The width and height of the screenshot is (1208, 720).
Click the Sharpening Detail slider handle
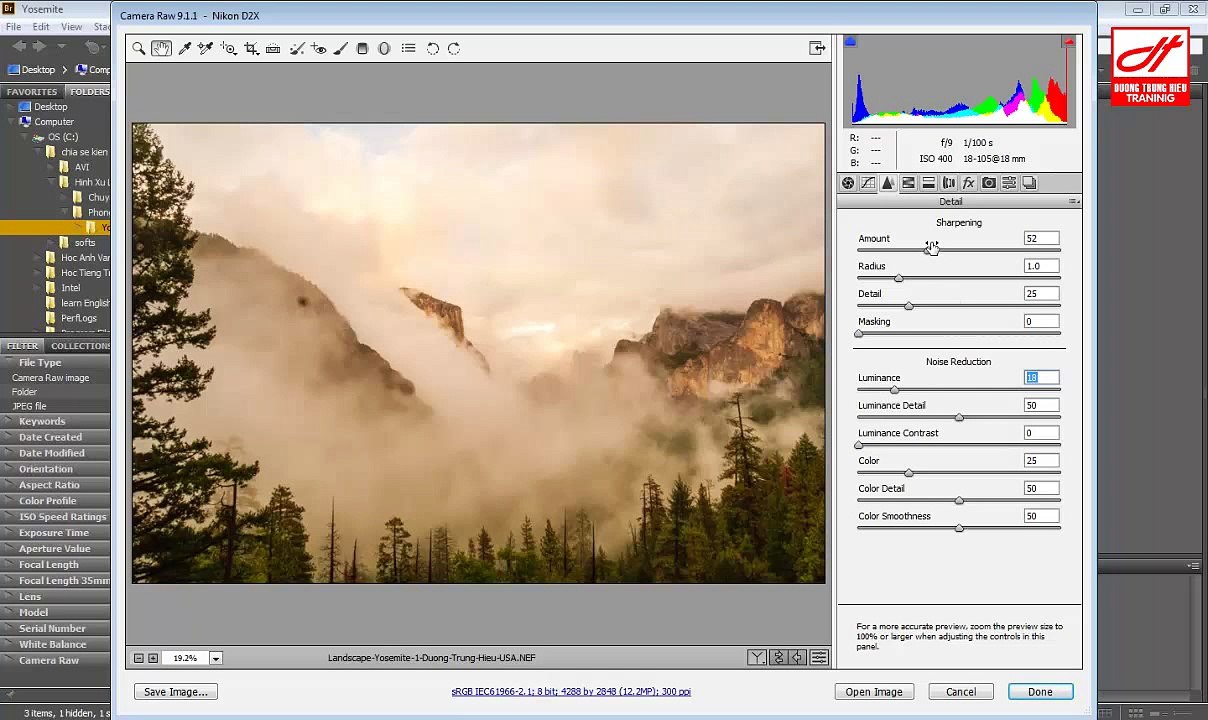(908, 306)
